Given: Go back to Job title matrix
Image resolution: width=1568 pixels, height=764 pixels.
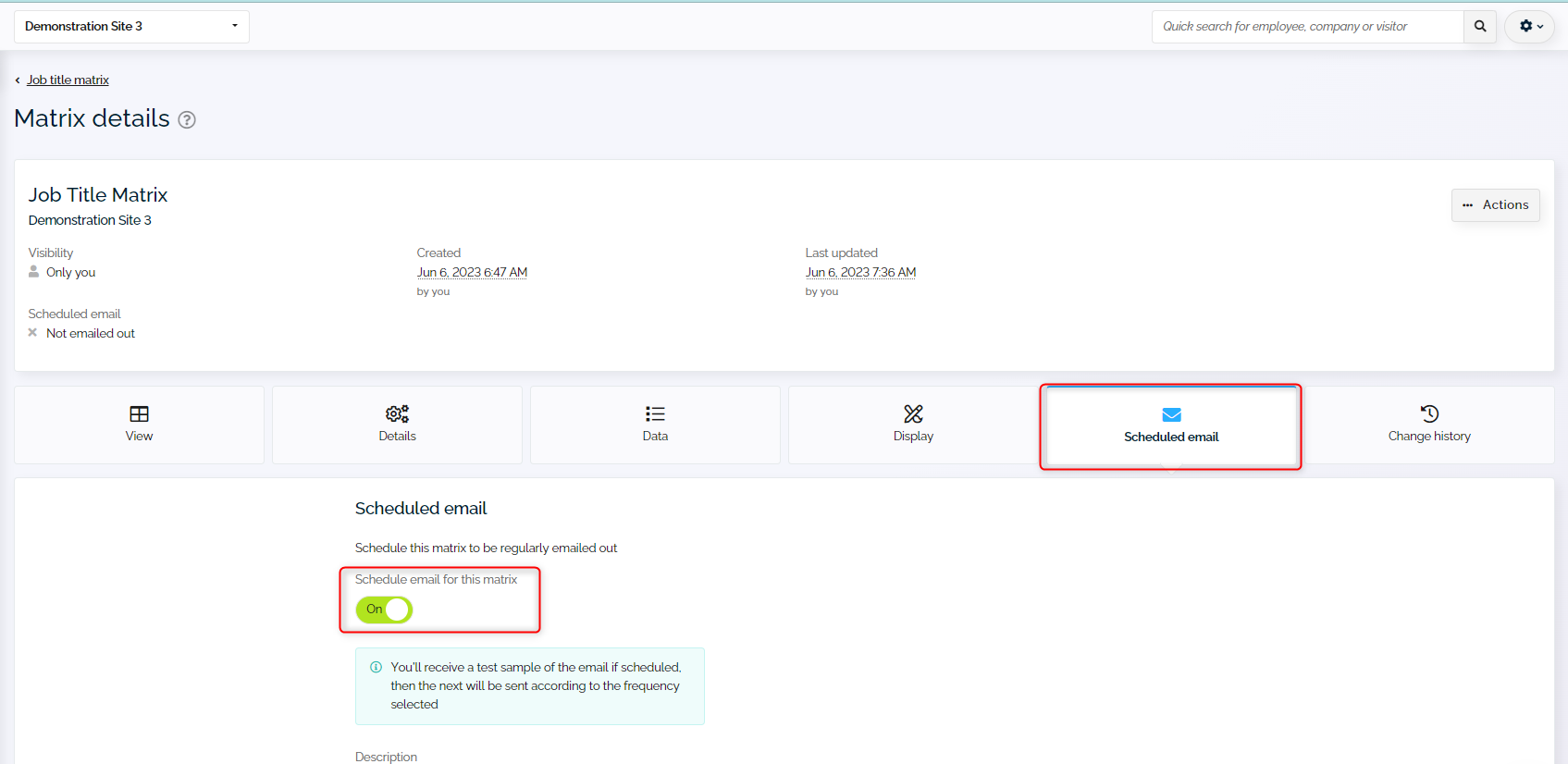Looking at the screenshot, I should [68, 80].
